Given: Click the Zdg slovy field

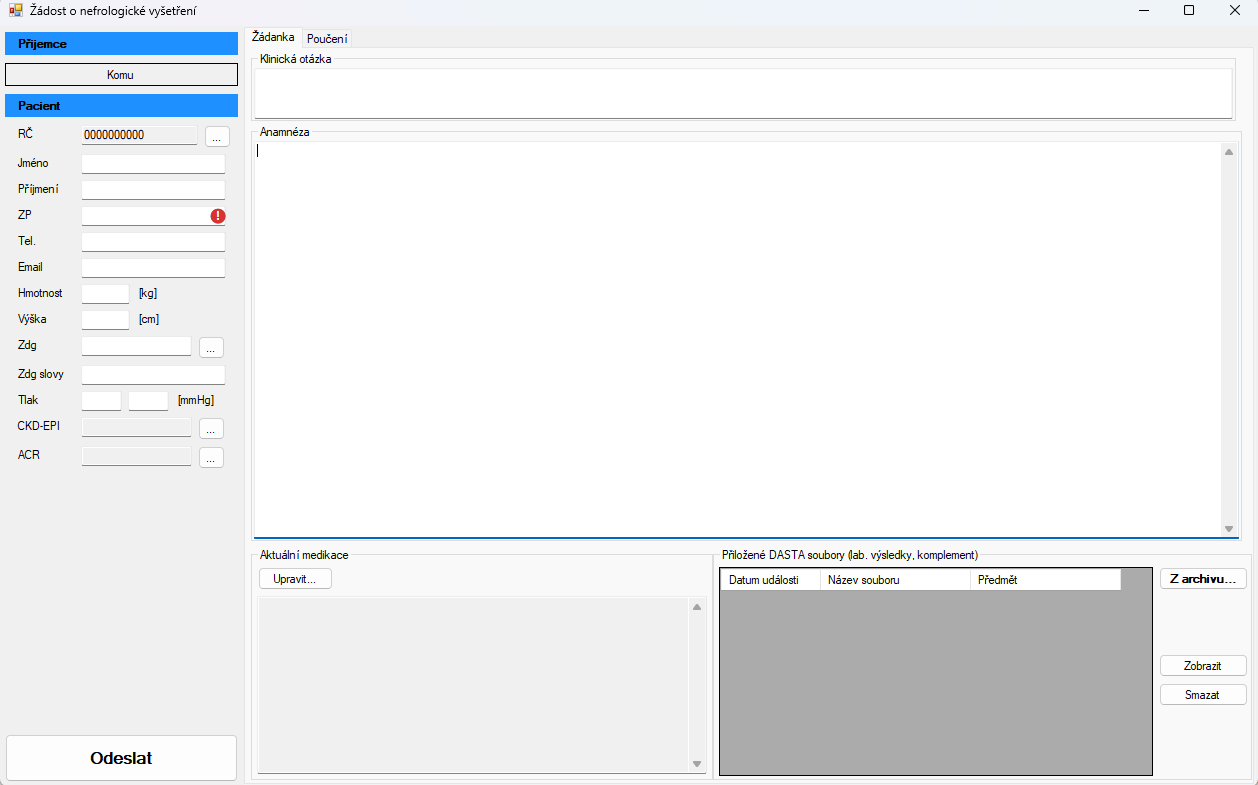Looking at the screenshot, I should coord(153,376).
